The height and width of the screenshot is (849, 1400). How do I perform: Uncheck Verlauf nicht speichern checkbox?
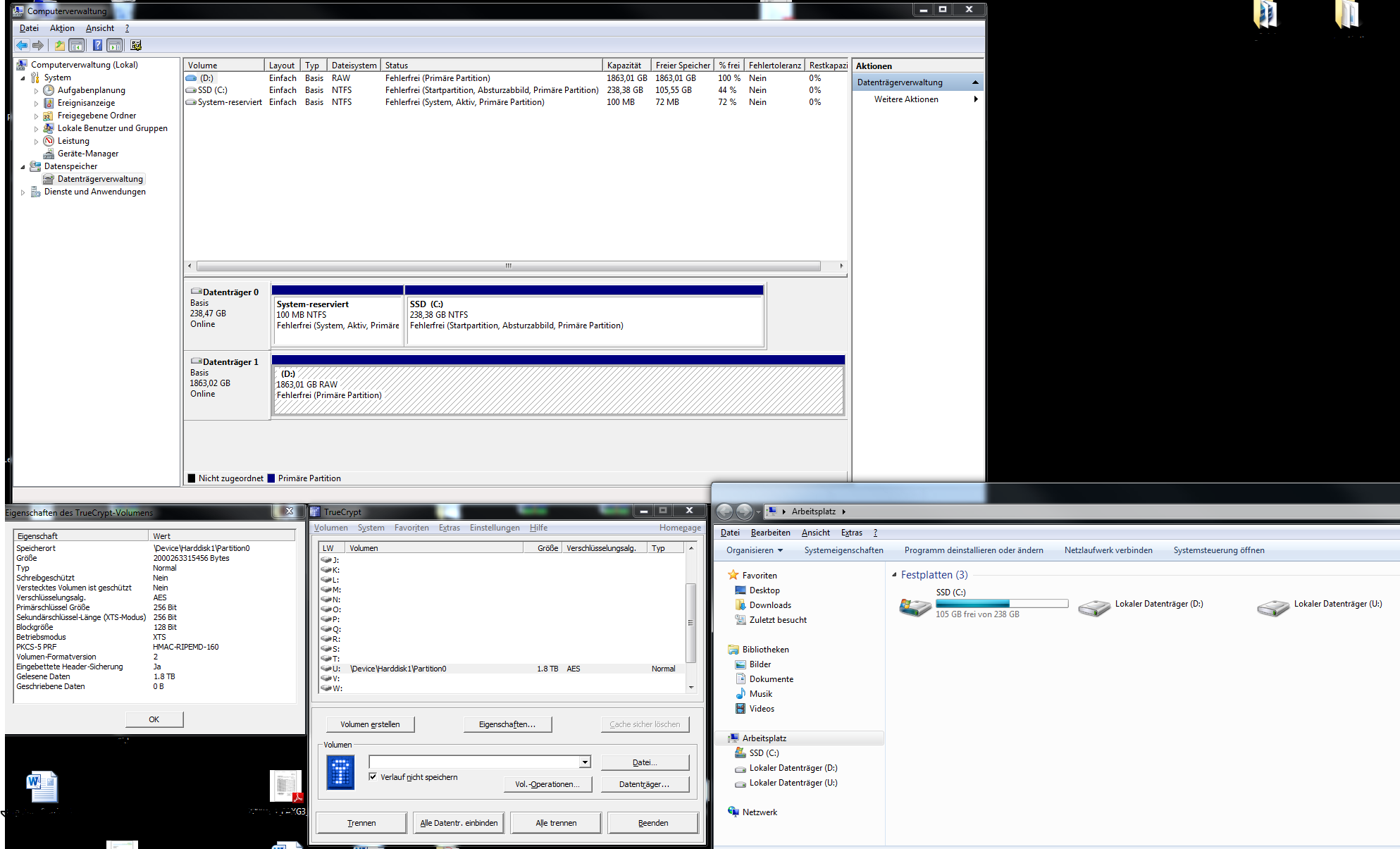373,776
